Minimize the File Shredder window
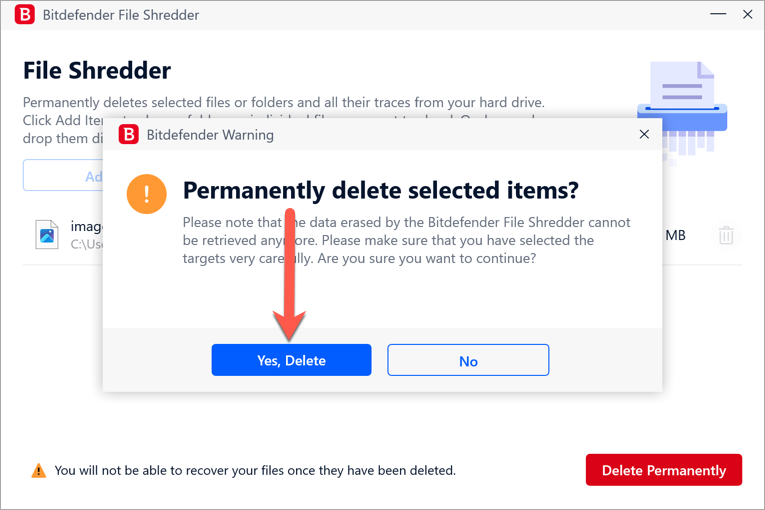The image size is (765, 510). (x=718, y=14)
